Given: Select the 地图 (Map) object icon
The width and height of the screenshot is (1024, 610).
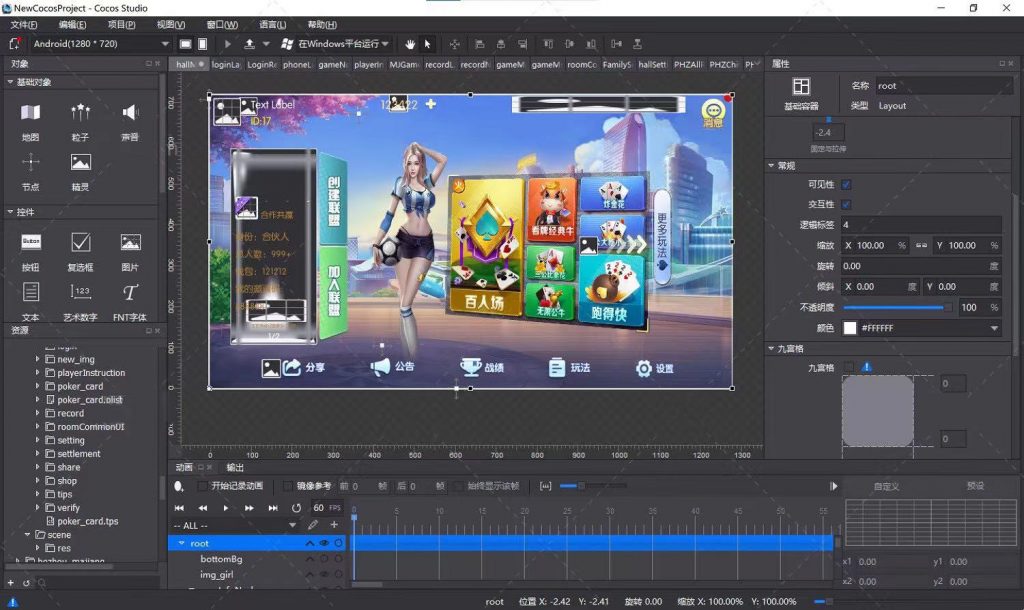Looking at the screenshot, I should click(31, 113).
